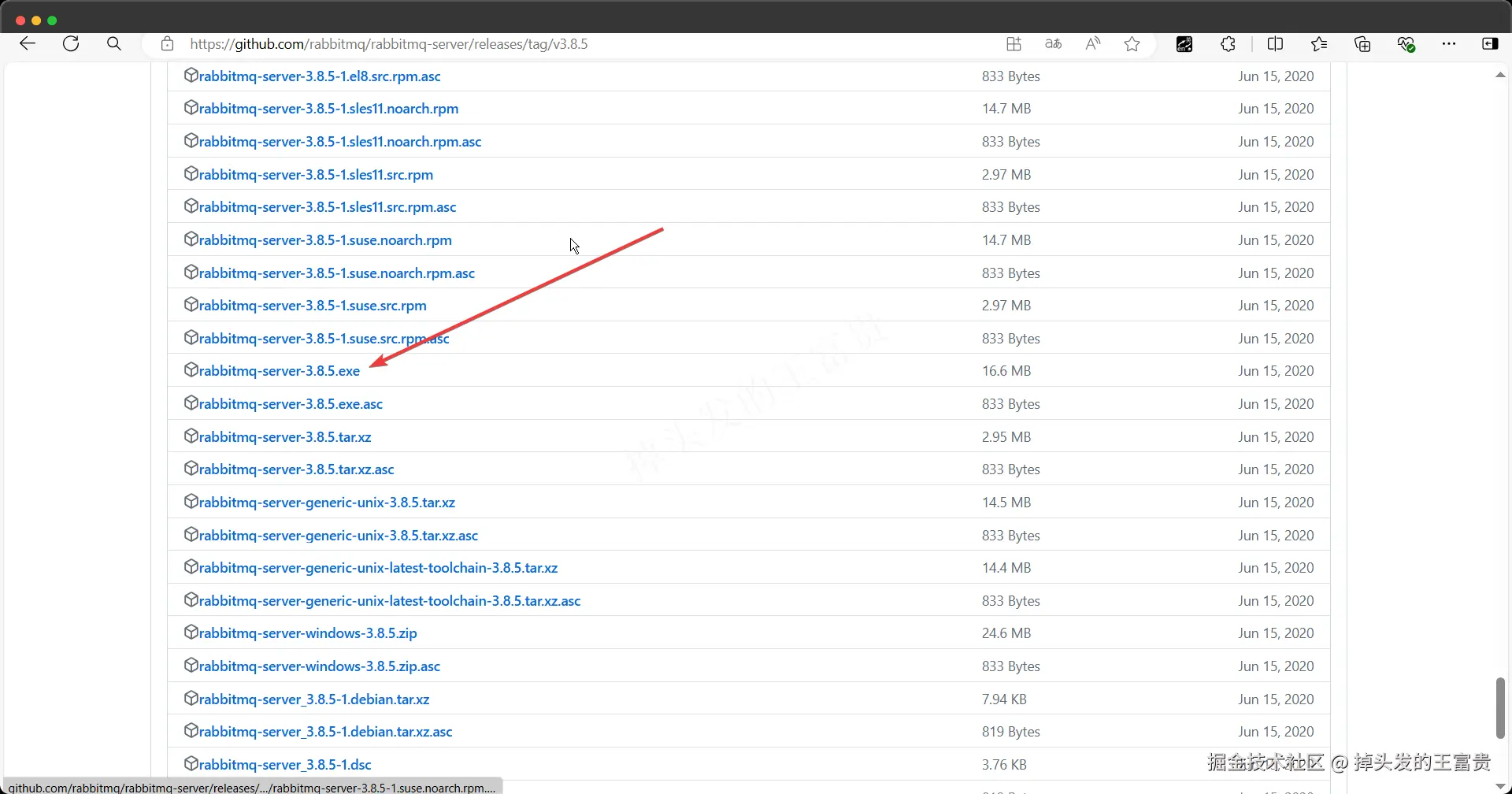
Task: Open the Extensions puzzle icon
Action: (x=1228, y=44)
